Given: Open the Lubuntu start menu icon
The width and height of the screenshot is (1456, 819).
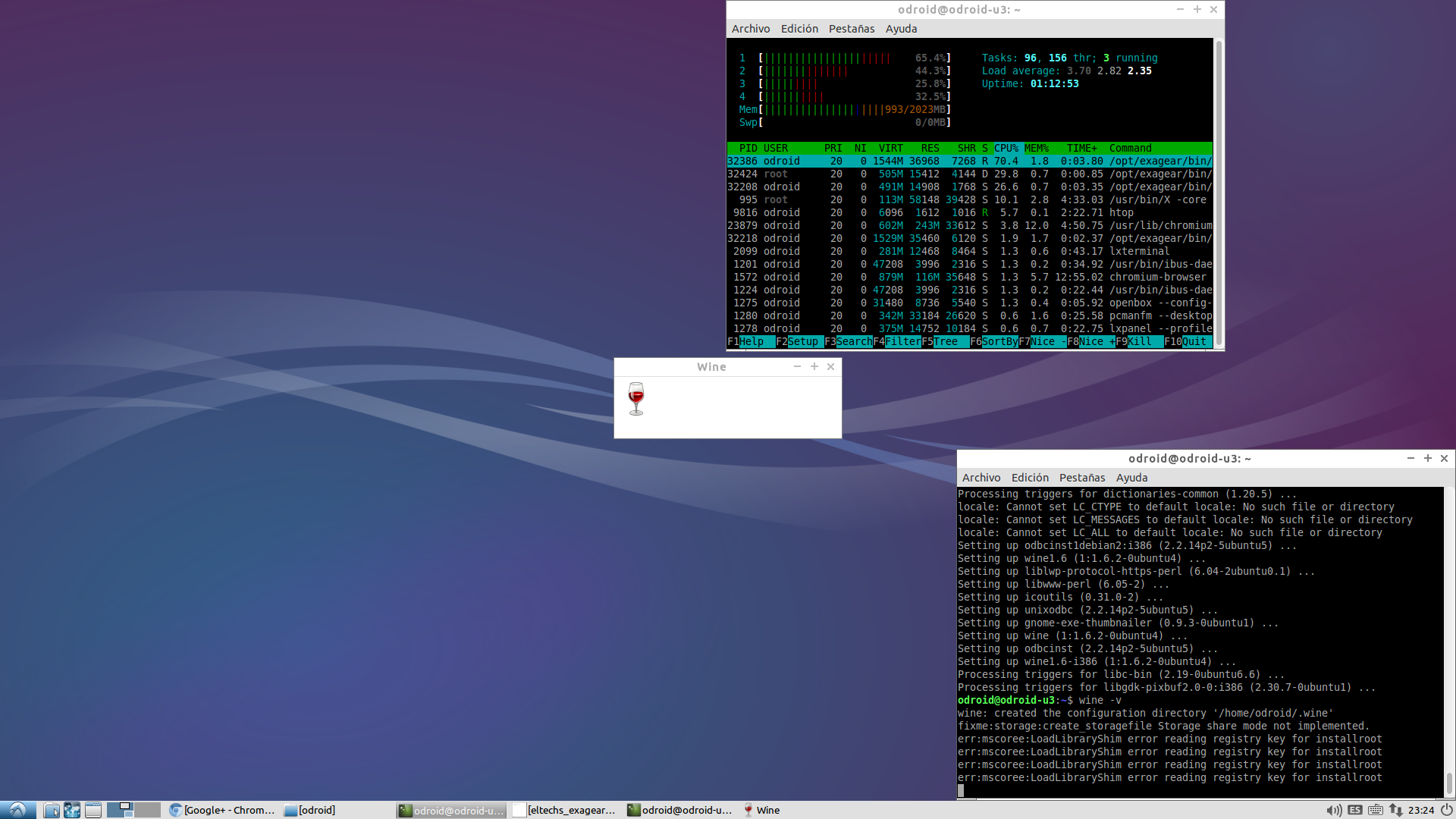Looking at the screenshot, I should click(x=17, y=810).
